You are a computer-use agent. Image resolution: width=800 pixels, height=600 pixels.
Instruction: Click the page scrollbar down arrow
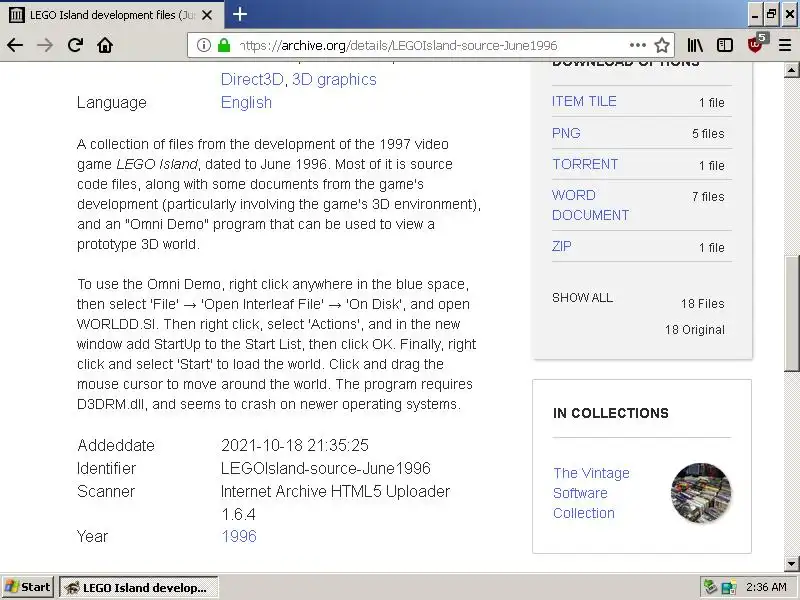coord(791,564)
